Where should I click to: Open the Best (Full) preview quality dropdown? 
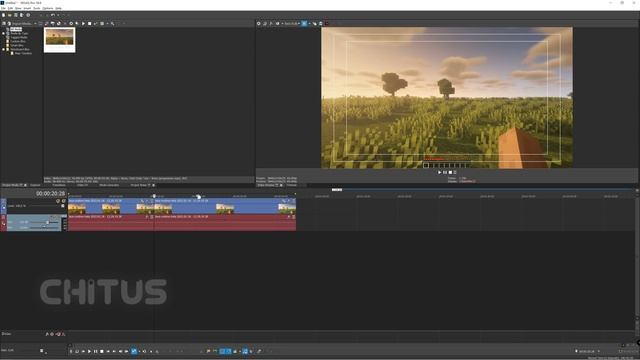292,24
